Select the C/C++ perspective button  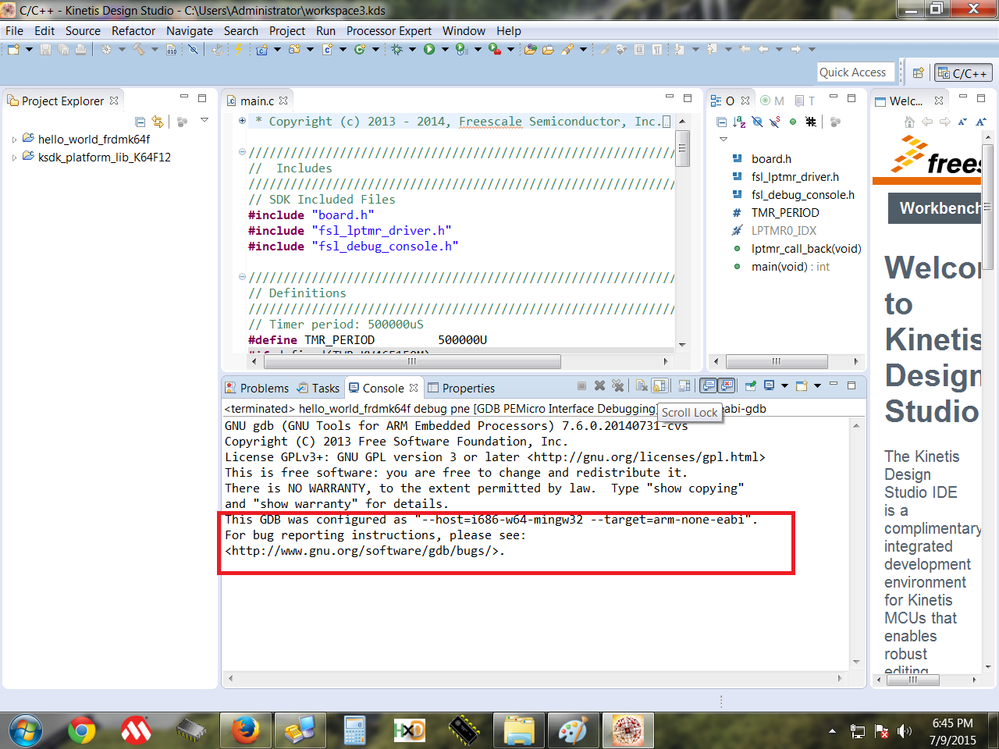961,73
